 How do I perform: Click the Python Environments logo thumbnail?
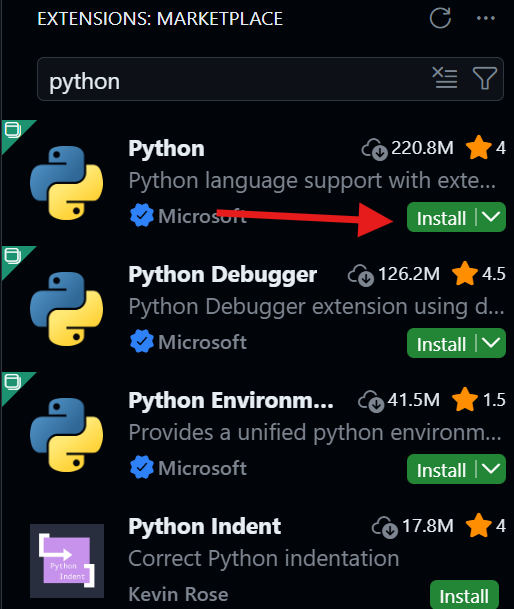tap(66, 435)
